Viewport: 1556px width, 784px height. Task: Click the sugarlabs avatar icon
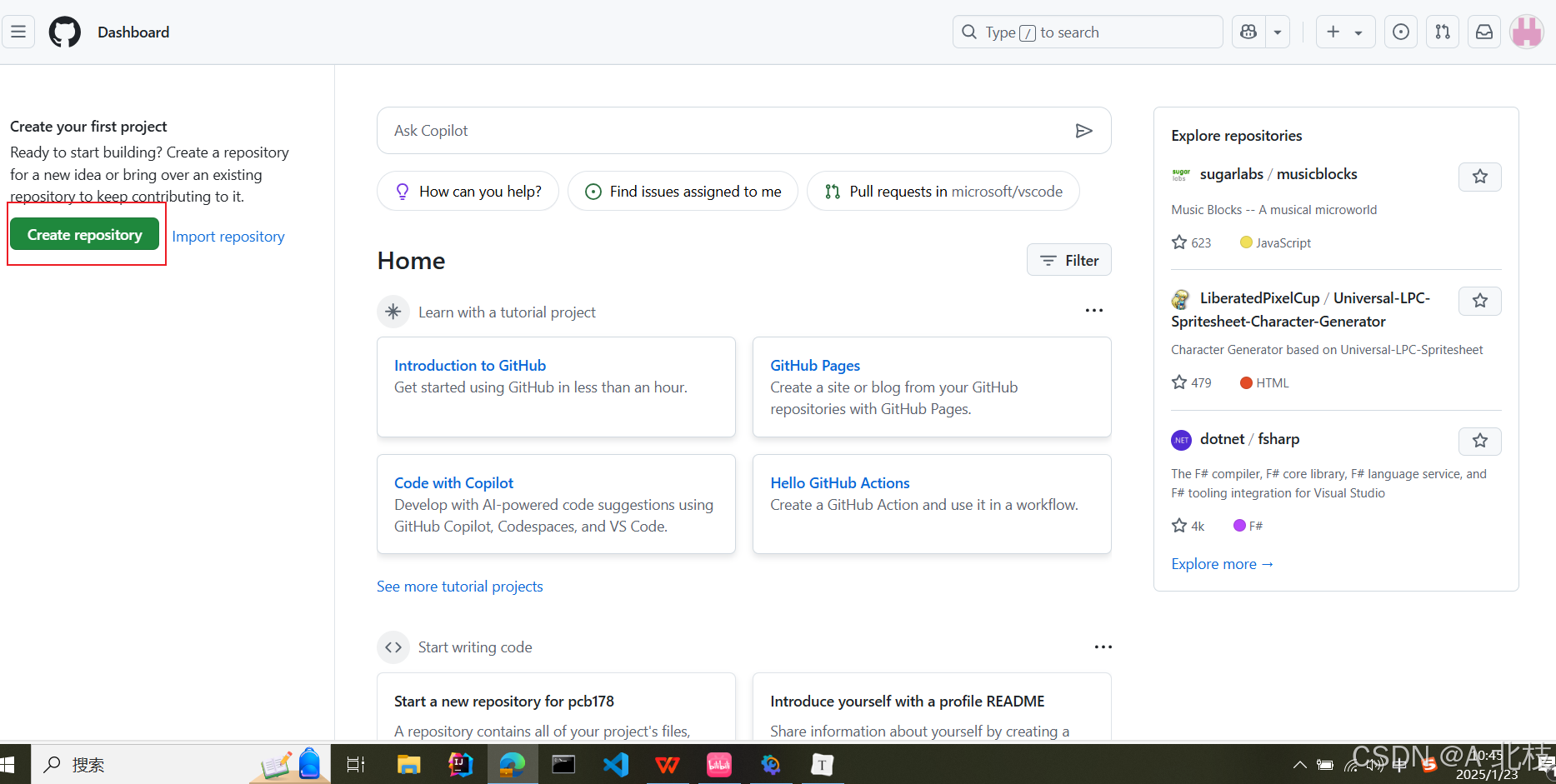coord(1181,175)
